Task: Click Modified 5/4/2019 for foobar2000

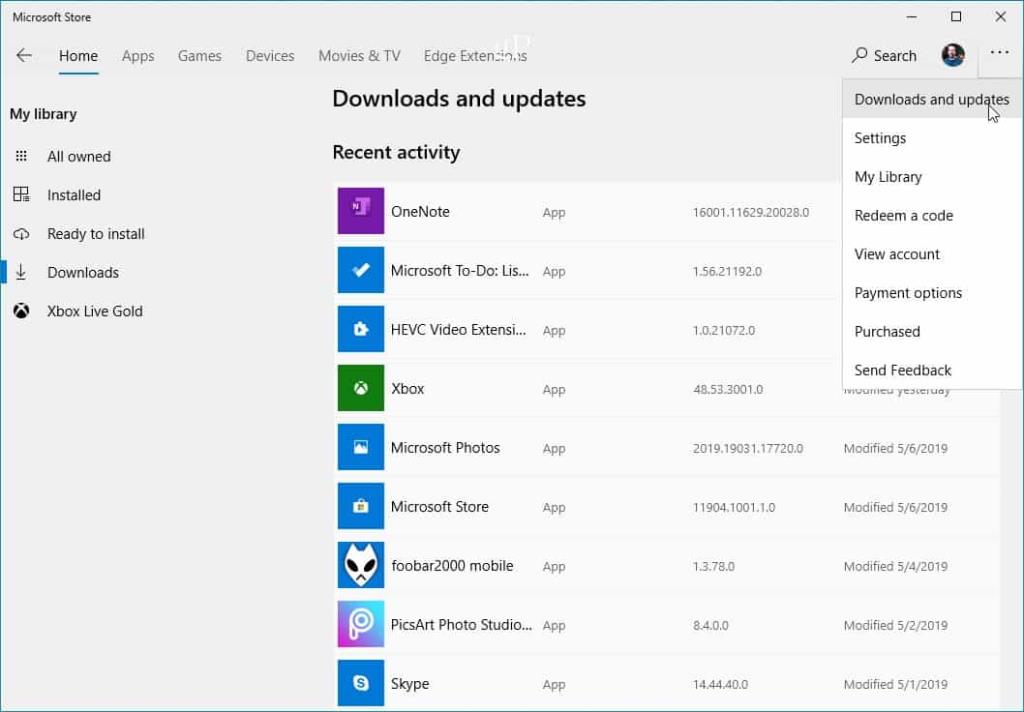Action: 895,566
